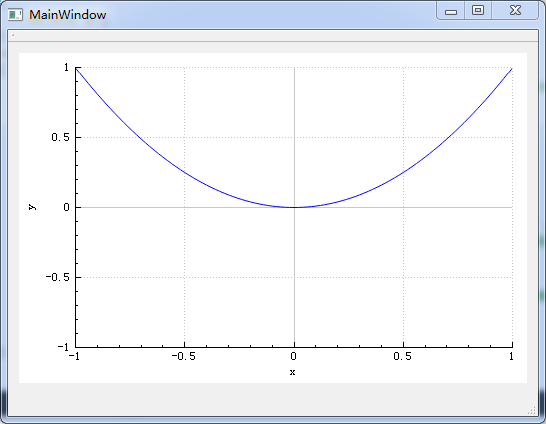The width and height of the screenshot is (546, 424).
Task: Click the MainWindow application icon in title bar
Action: click(15, 15)
